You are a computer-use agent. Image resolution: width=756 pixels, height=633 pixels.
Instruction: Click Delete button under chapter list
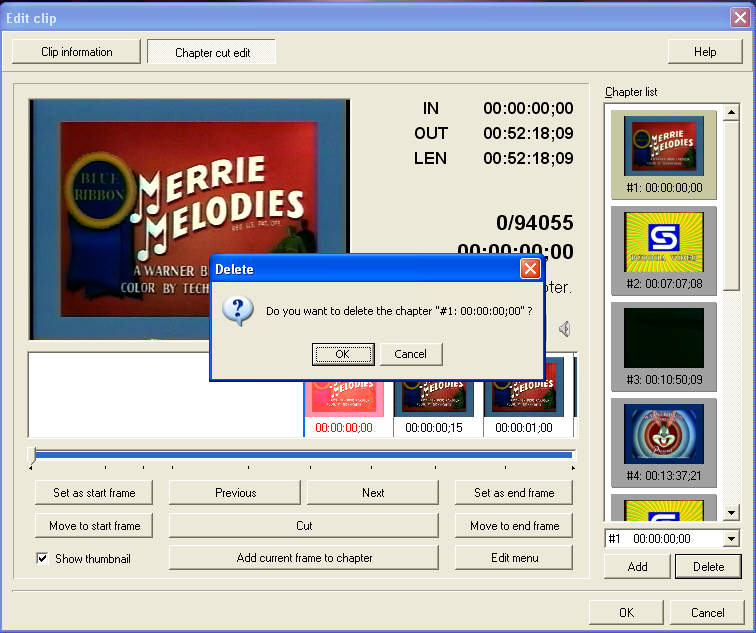pos(708,566)
